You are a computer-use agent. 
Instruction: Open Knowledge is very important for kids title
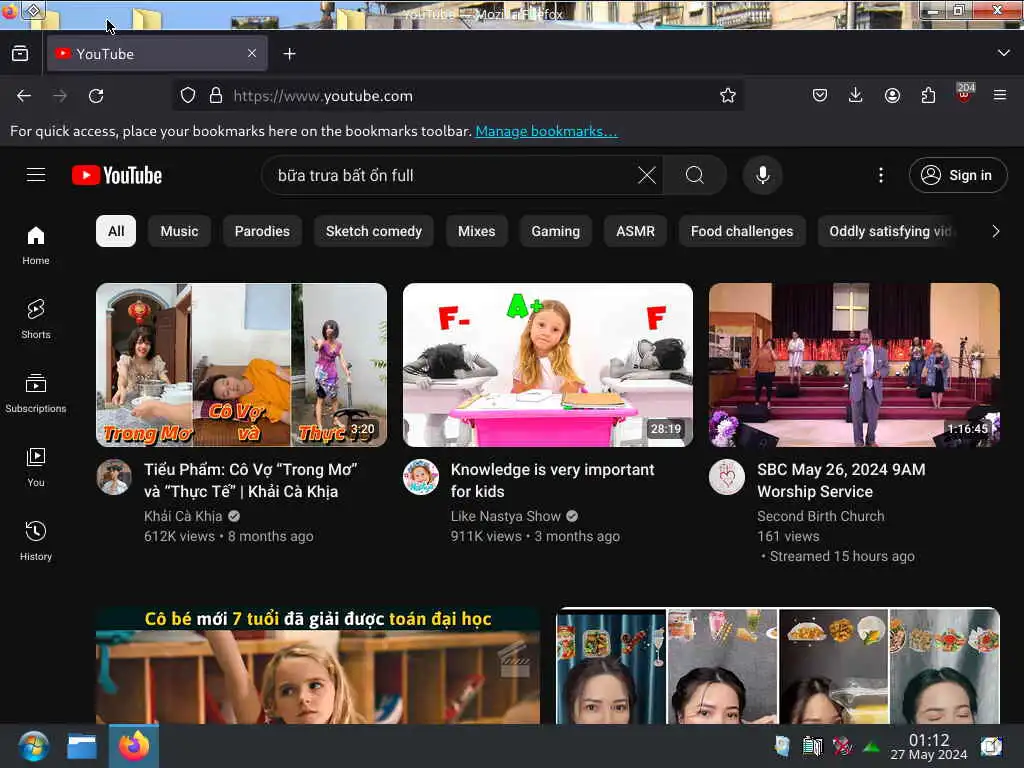click(x=552, y=480)
